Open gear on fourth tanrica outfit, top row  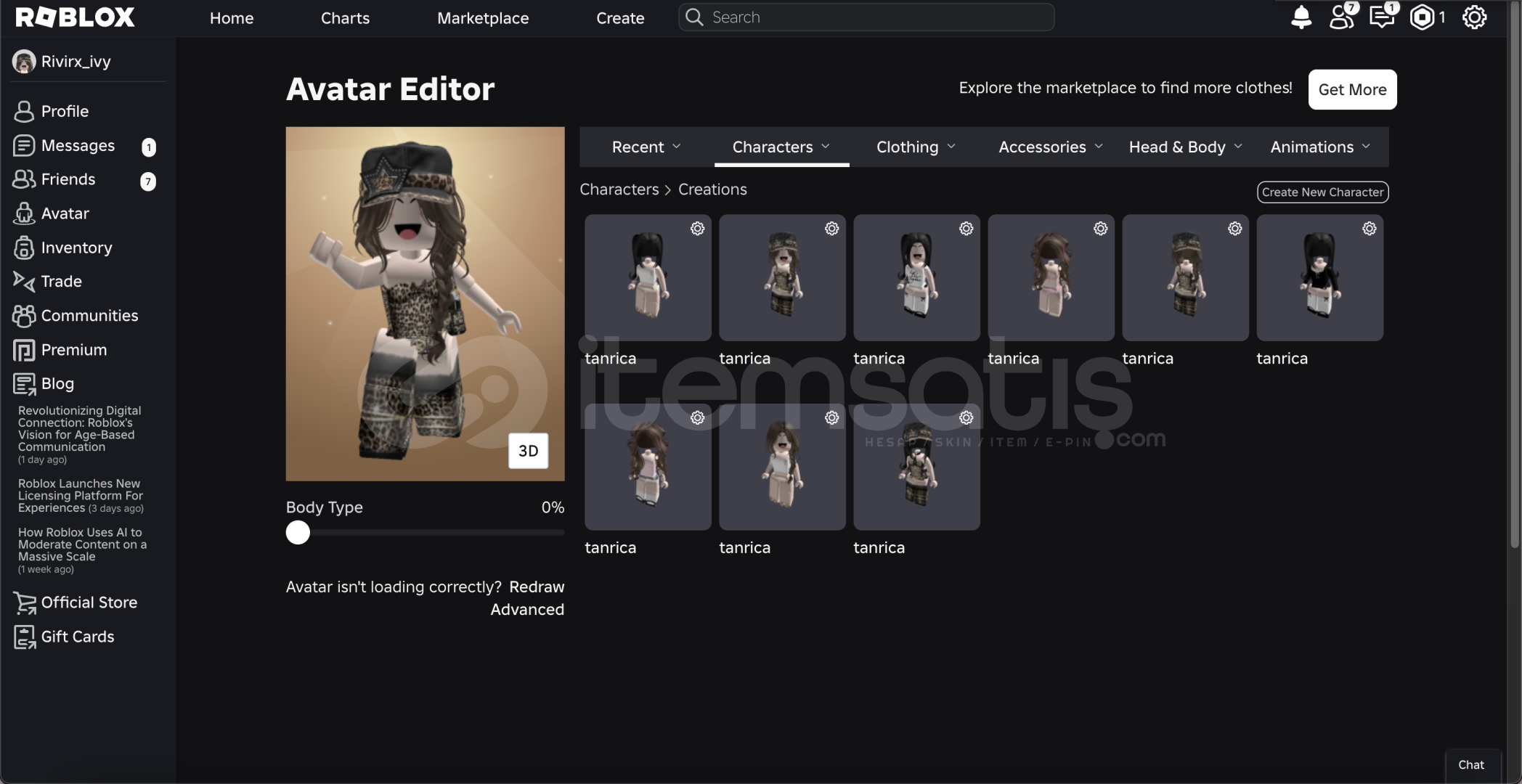[x=1100, y=229]
